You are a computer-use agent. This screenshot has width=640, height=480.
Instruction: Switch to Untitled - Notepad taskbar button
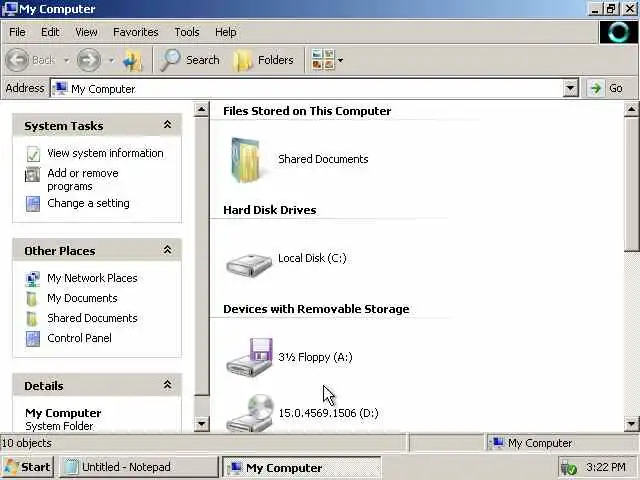[139, 467]
